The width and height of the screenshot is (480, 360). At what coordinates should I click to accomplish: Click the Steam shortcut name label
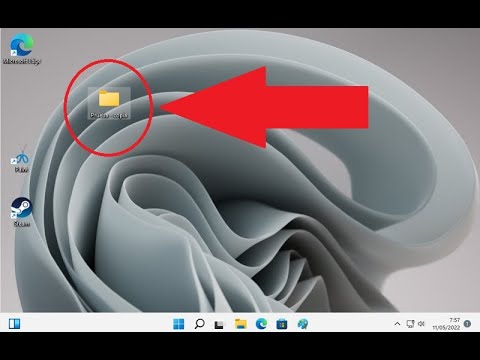point(22,224)
